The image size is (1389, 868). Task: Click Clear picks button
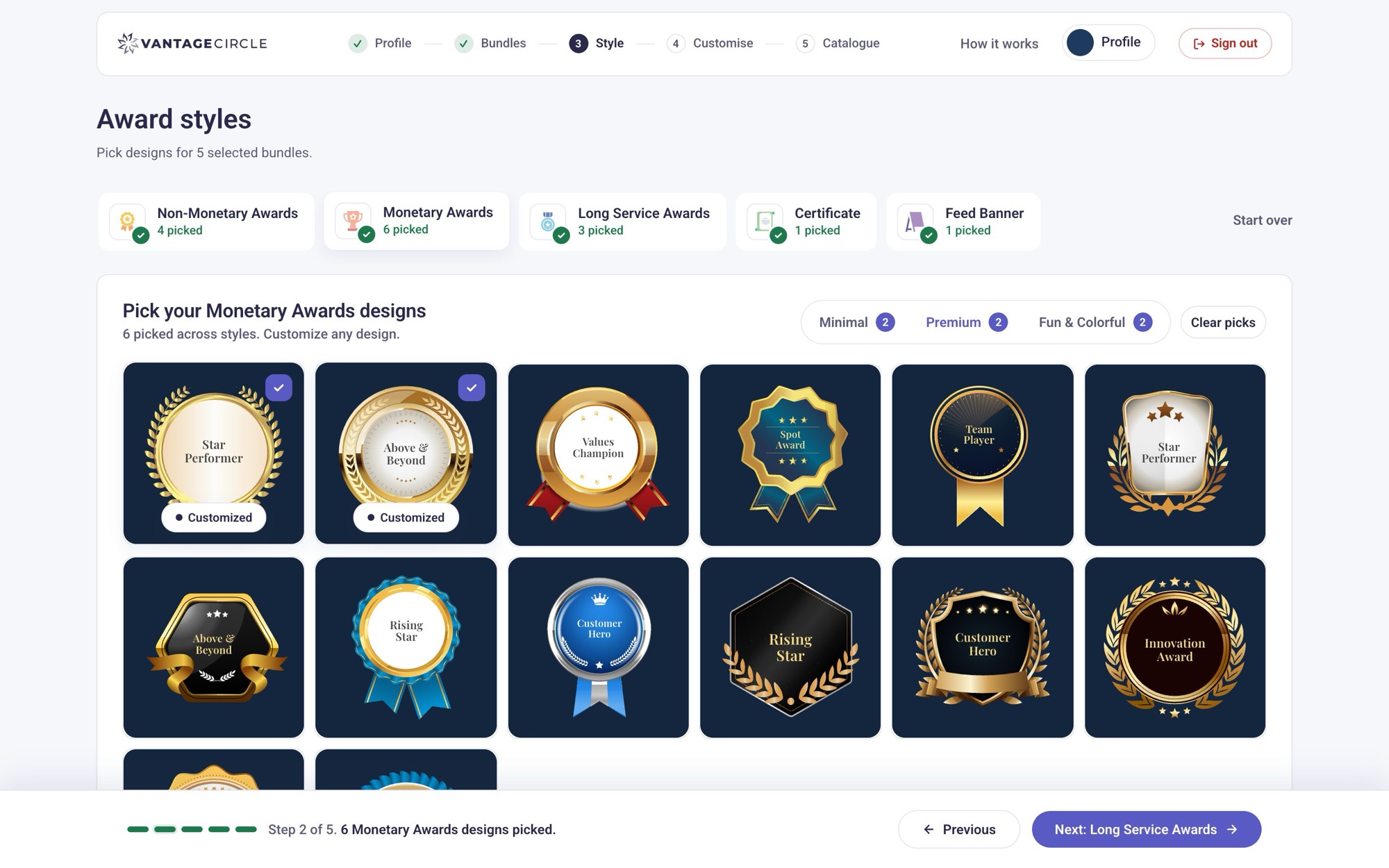coord(1223,322)
